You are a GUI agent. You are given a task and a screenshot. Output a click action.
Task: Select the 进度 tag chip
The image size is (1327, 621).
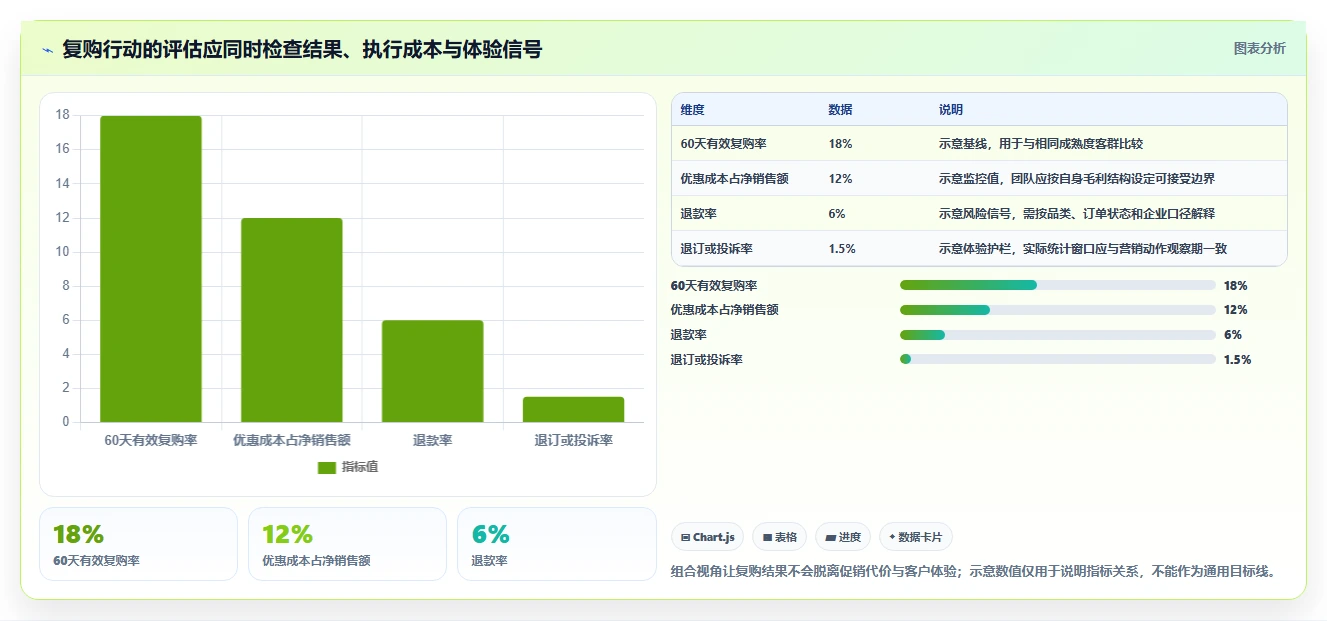(x=843, y=537)
